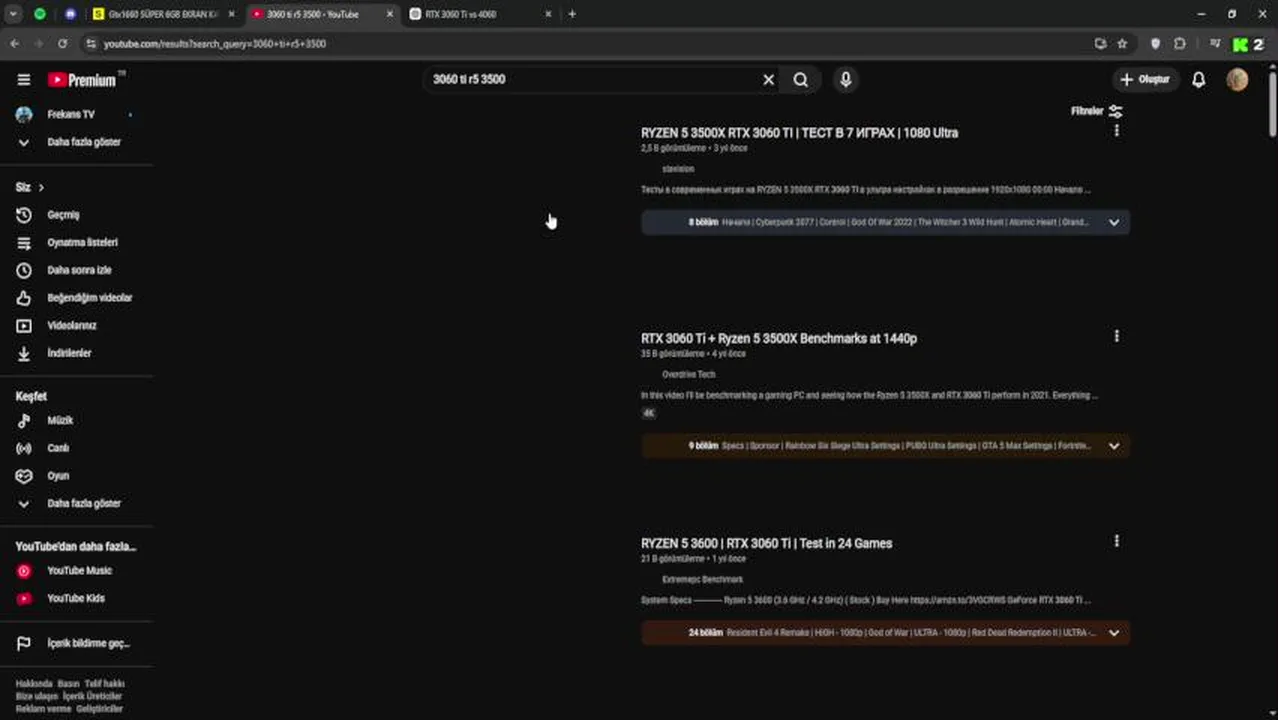This screenshot has width=1278, height=720.
Task: Click the green K extension icon
Action: (x=1240, y=44)
